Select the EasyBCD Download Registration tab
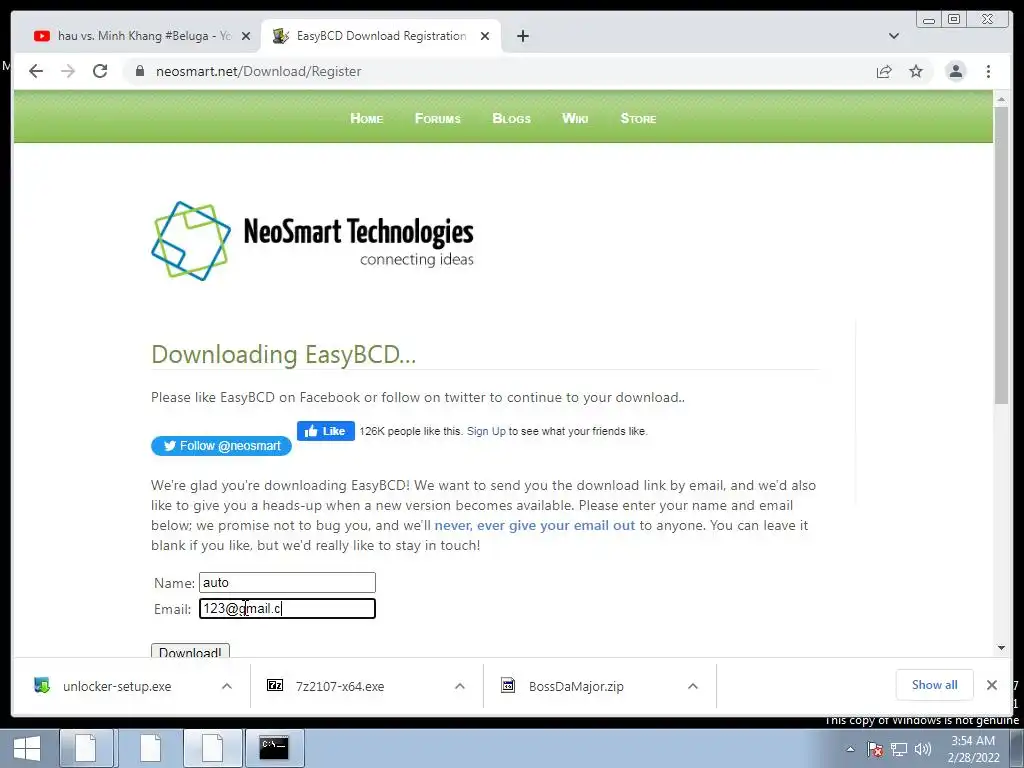 point(381,36)
